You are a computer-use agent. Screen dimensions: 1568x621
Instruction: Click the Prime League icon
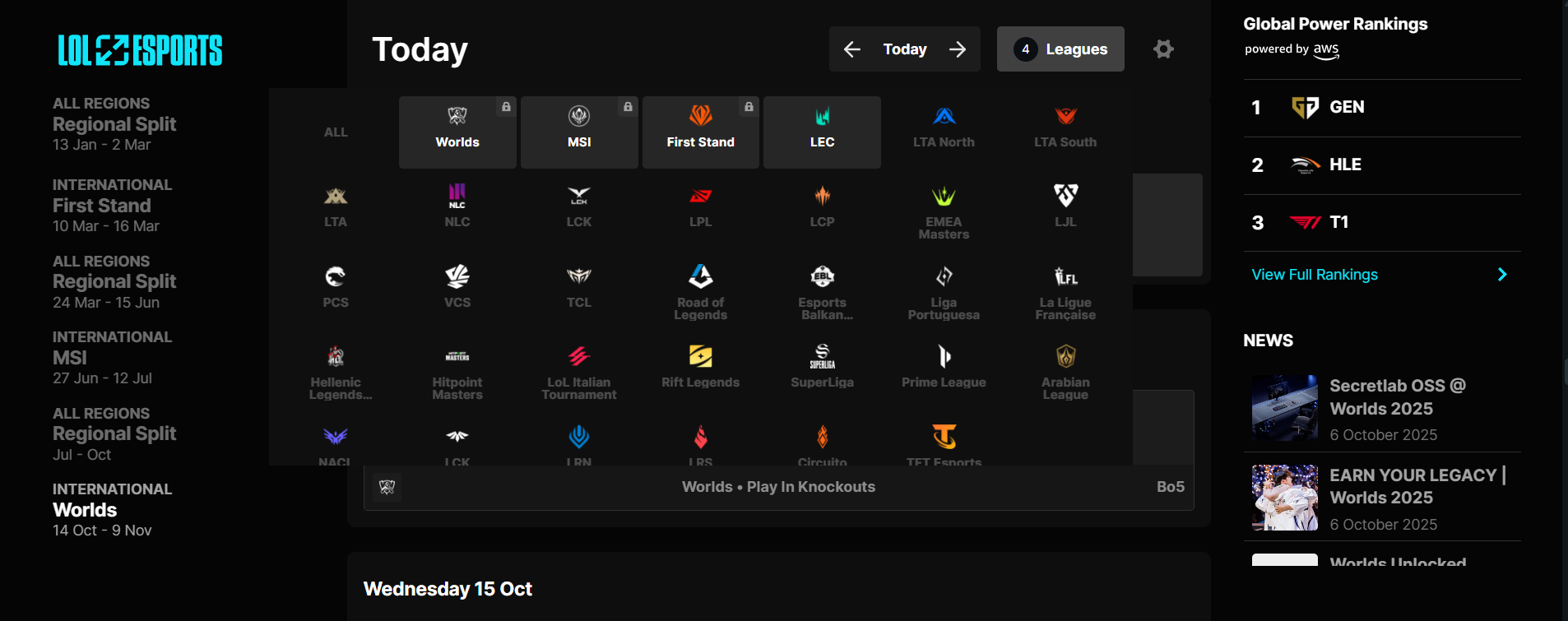(x=944, y=356)
